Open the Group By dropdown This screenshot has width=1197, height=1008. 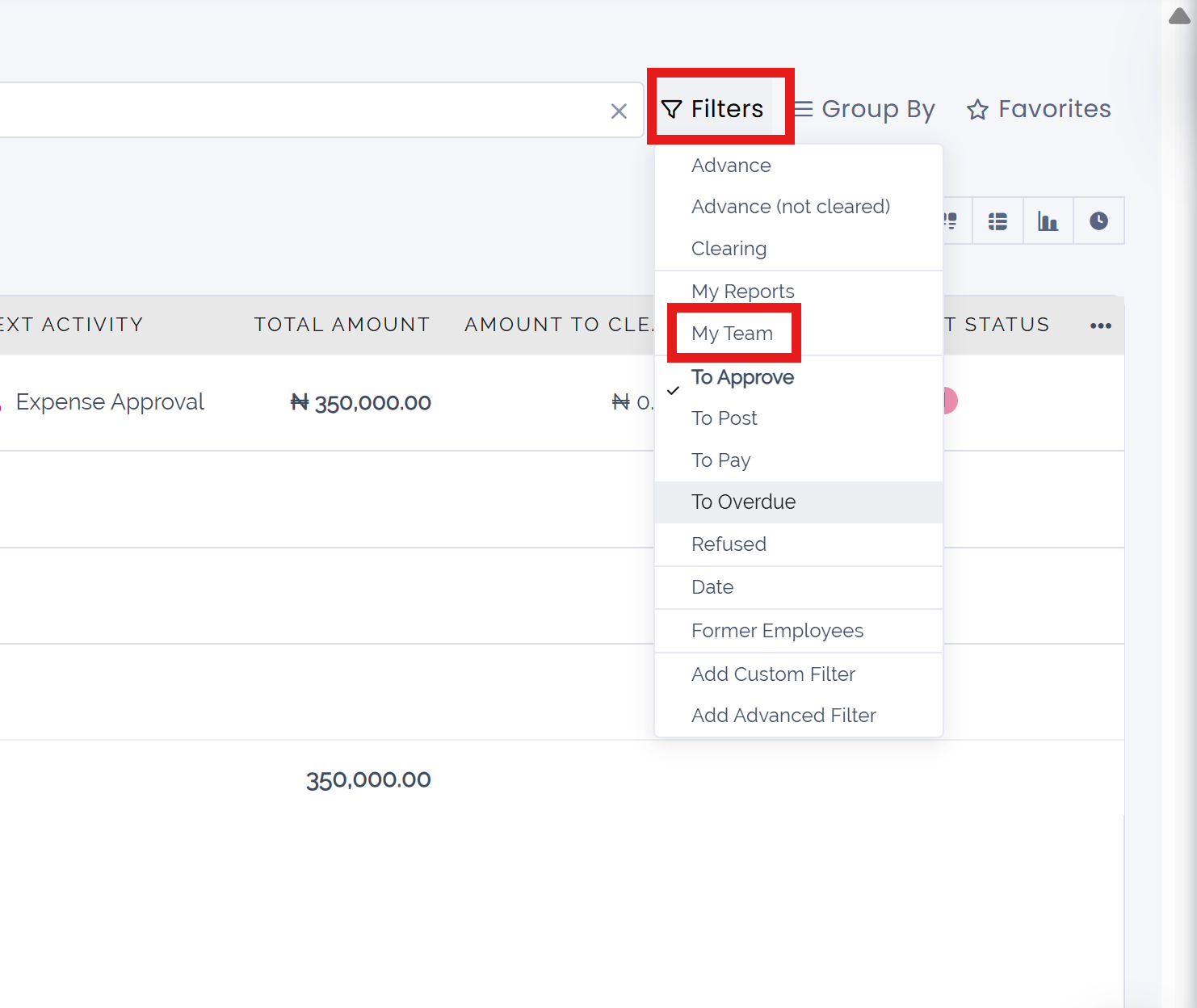(x=864, y=109)
